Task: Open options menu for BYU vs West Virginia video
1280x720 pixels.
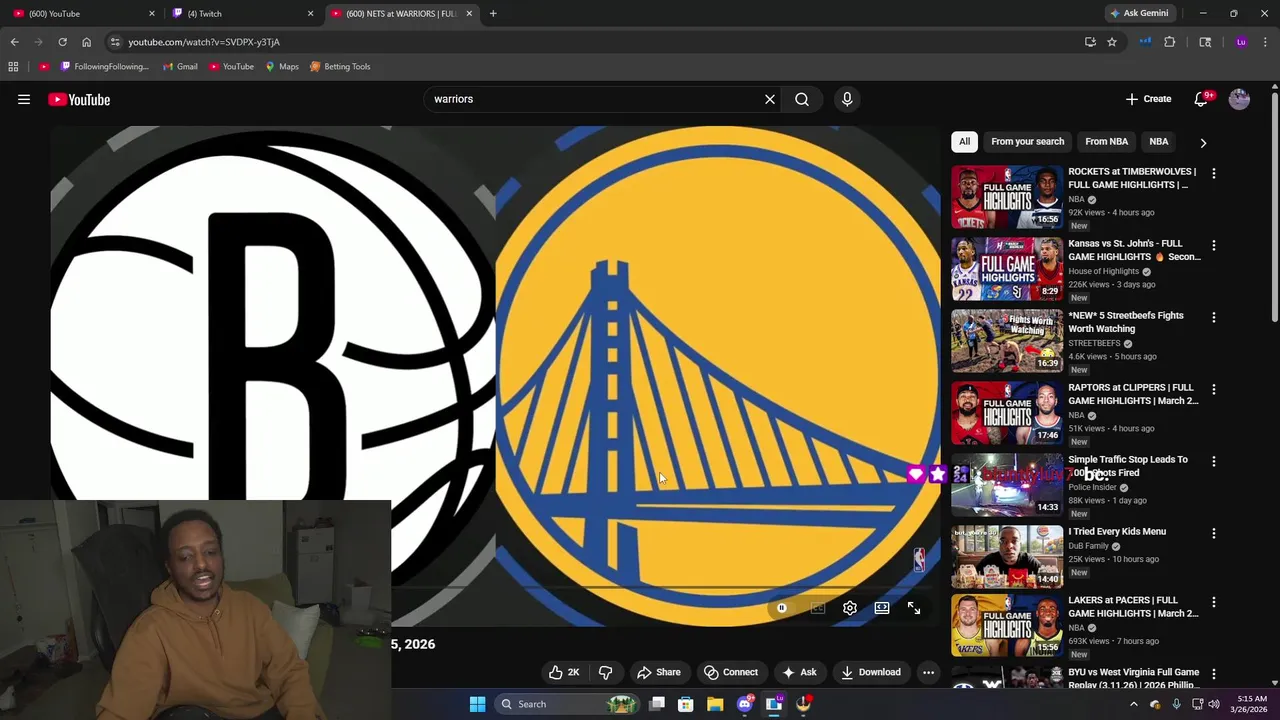Action: pos(1214,674)
